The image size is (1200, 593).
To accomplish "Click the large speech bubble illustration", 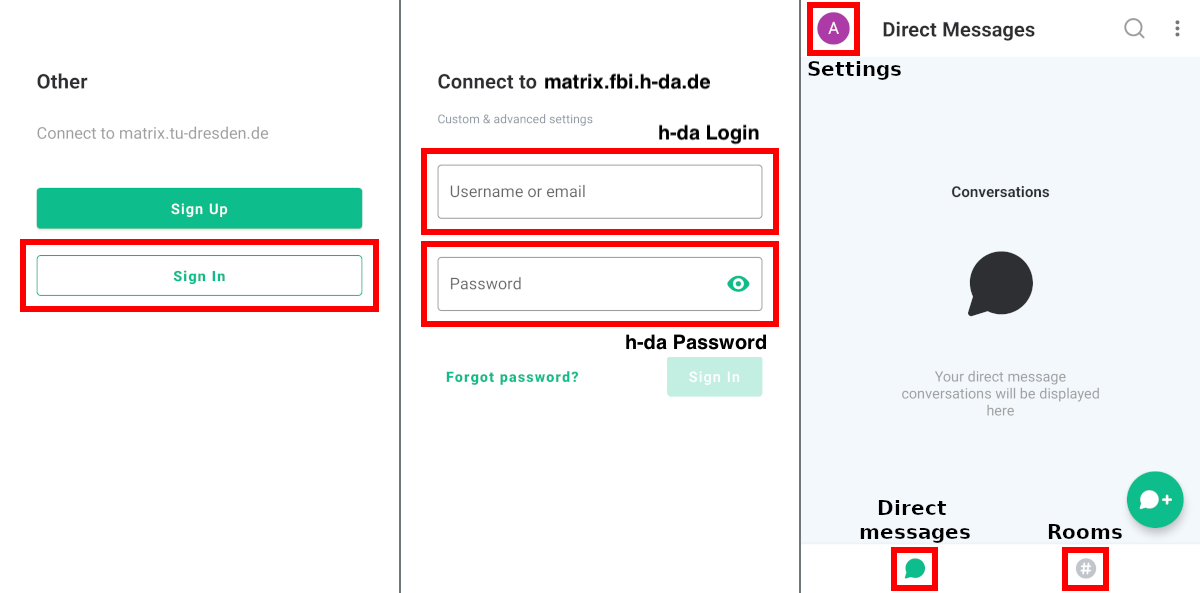I will coord(1000,284).
